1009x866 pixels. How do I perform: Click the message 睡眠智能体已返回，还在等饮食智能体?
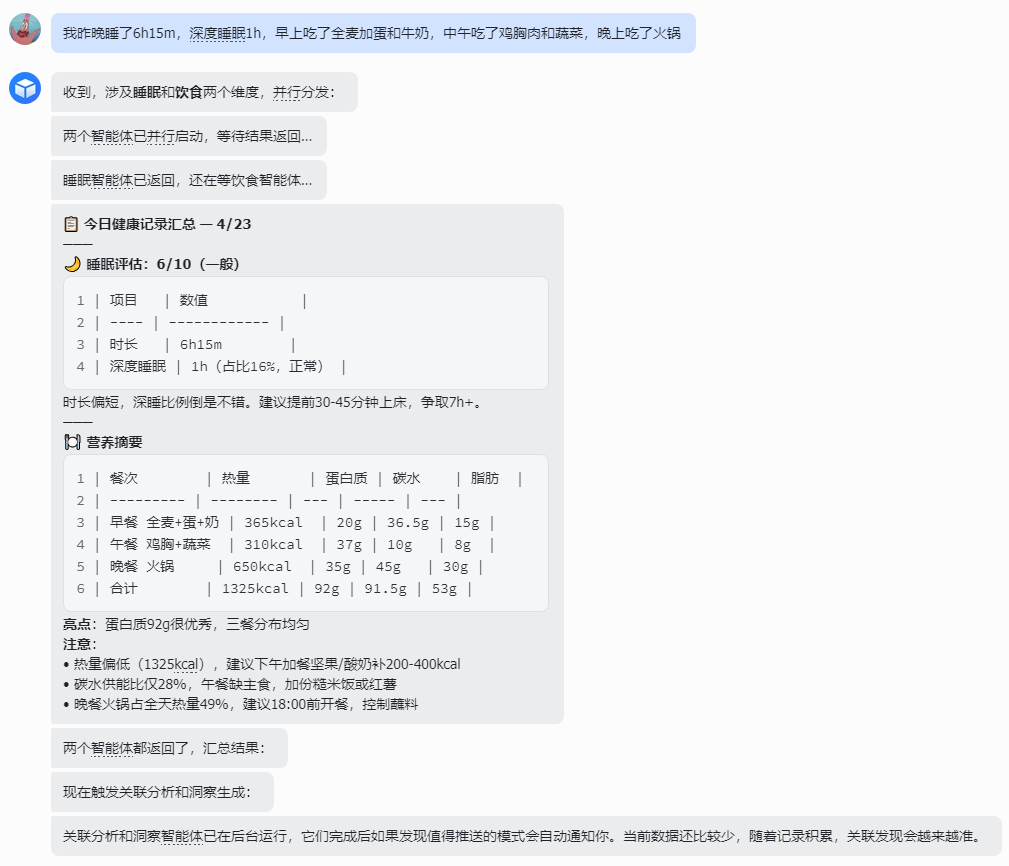189,180
